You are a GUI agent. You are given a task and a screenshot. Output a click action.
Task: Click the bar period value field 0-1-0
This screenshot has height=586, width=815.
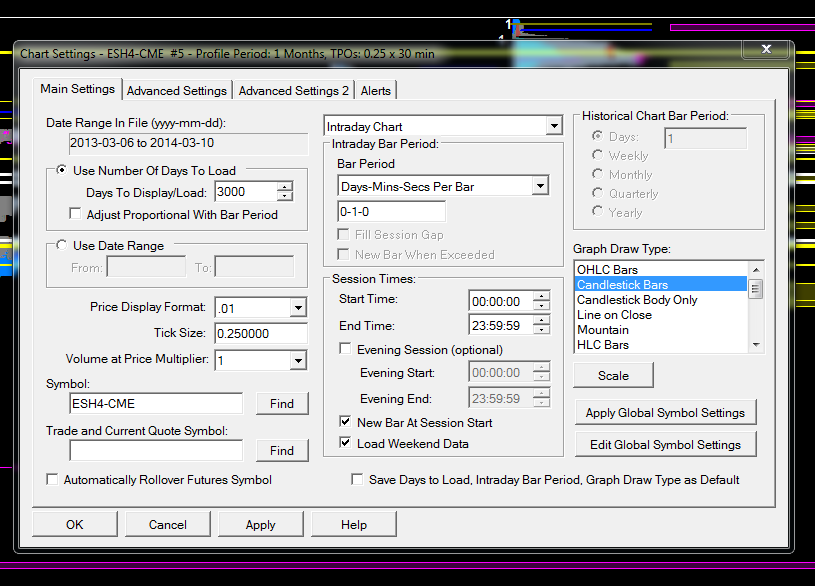click(391, 212)
